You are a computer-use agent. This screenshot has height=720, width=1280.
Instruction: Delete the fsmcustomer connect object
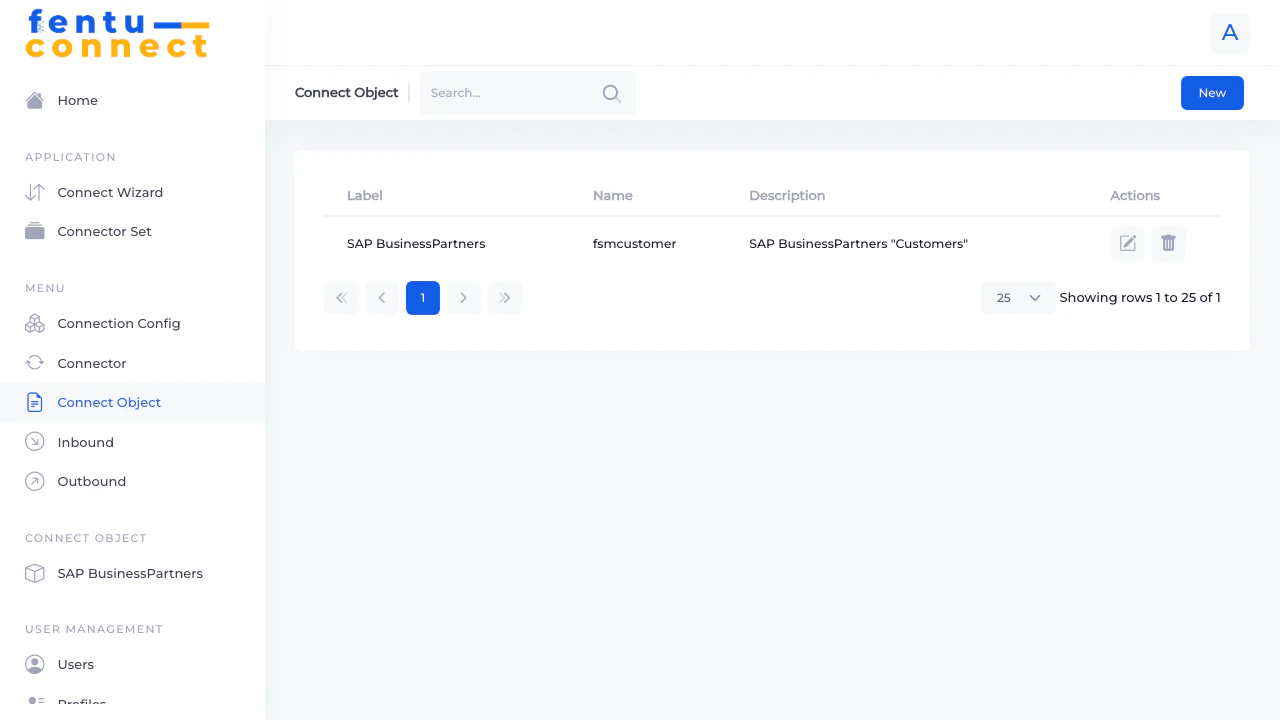point(1168,243)
